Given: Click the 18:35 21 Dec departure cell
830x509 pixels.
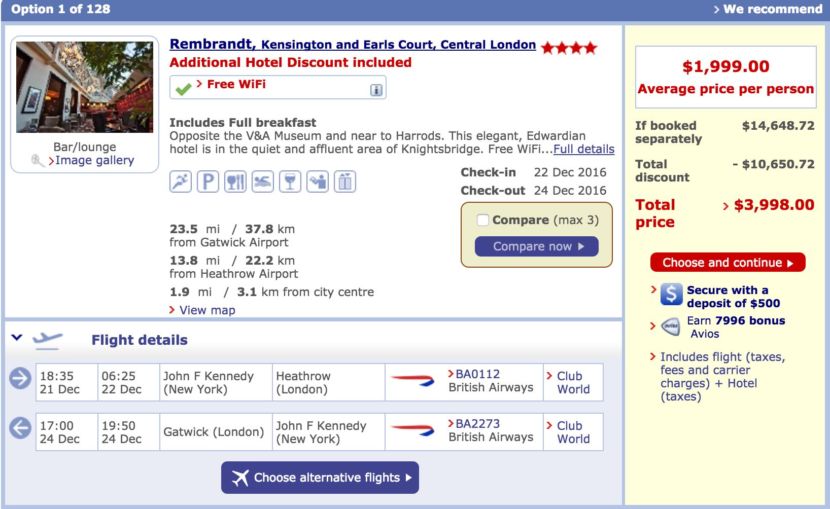Looking at the screenshot, I should (x=67, y=382).
